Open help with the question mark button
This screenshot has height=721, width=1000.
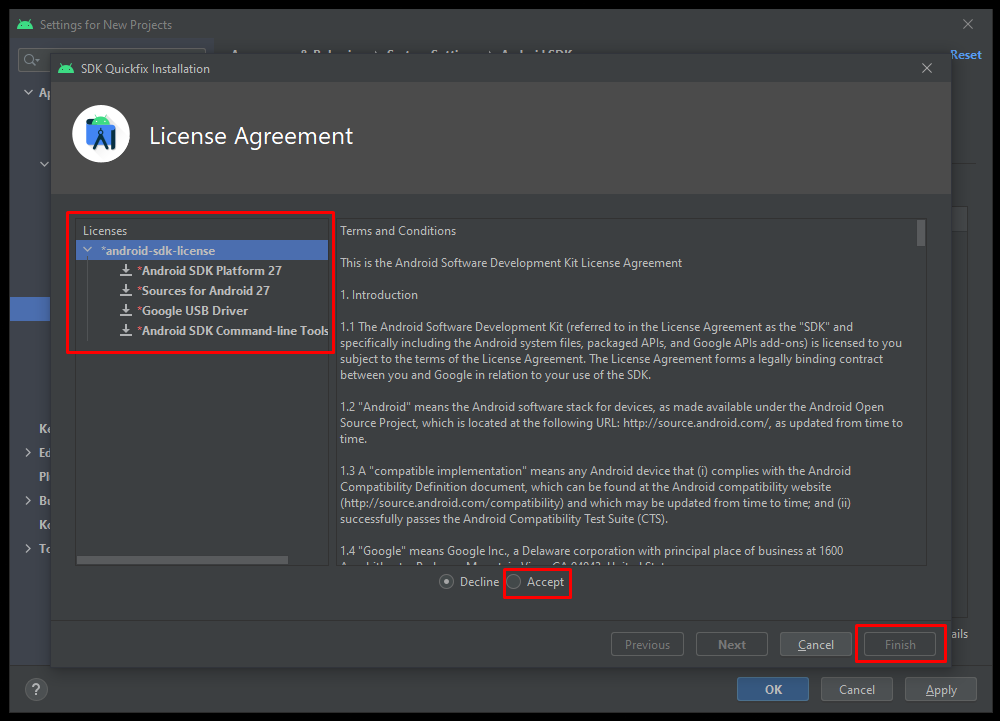tap(36, 689)
